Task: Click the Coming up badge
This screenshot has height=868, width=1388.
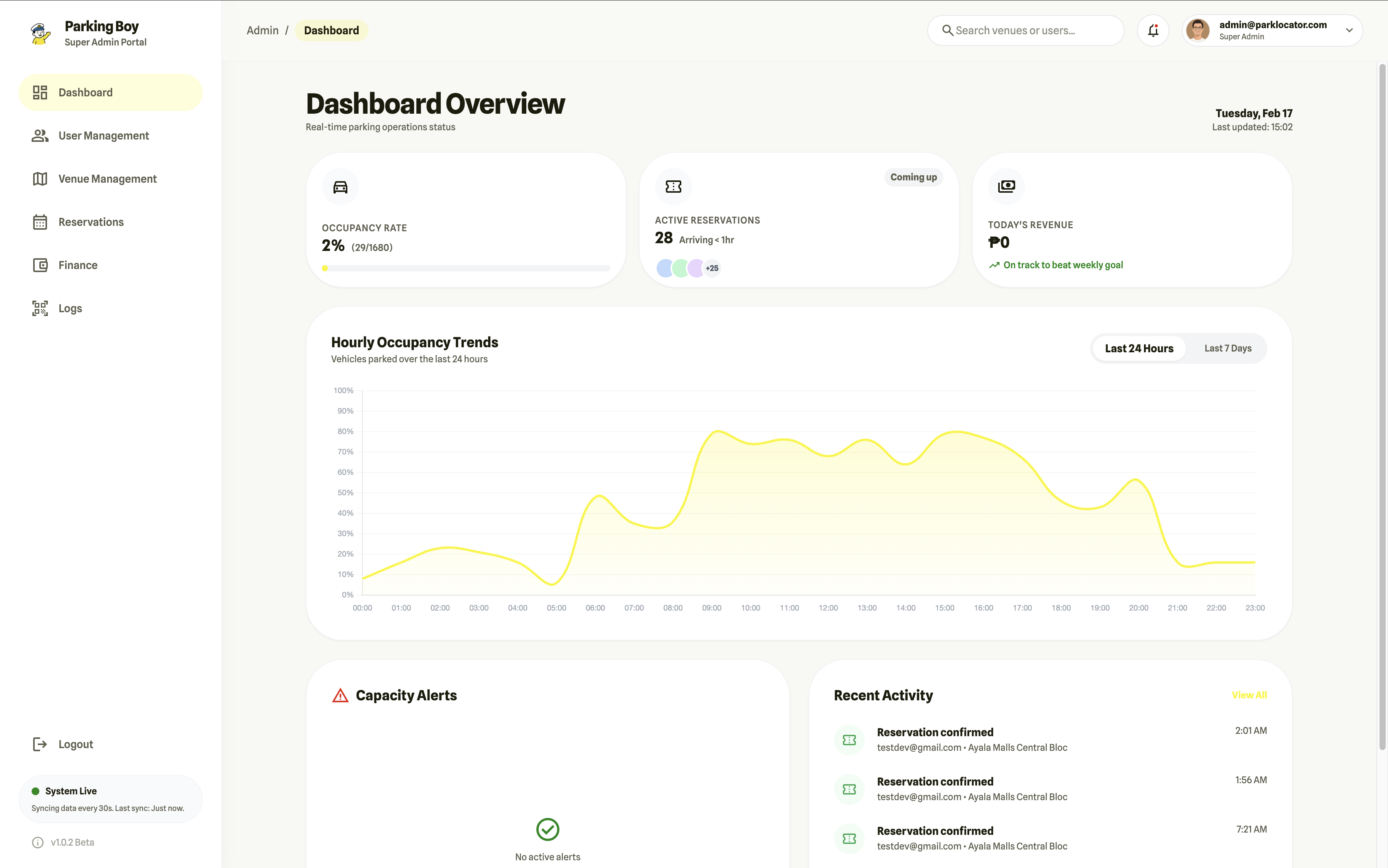Action: [x=913, y=177]
